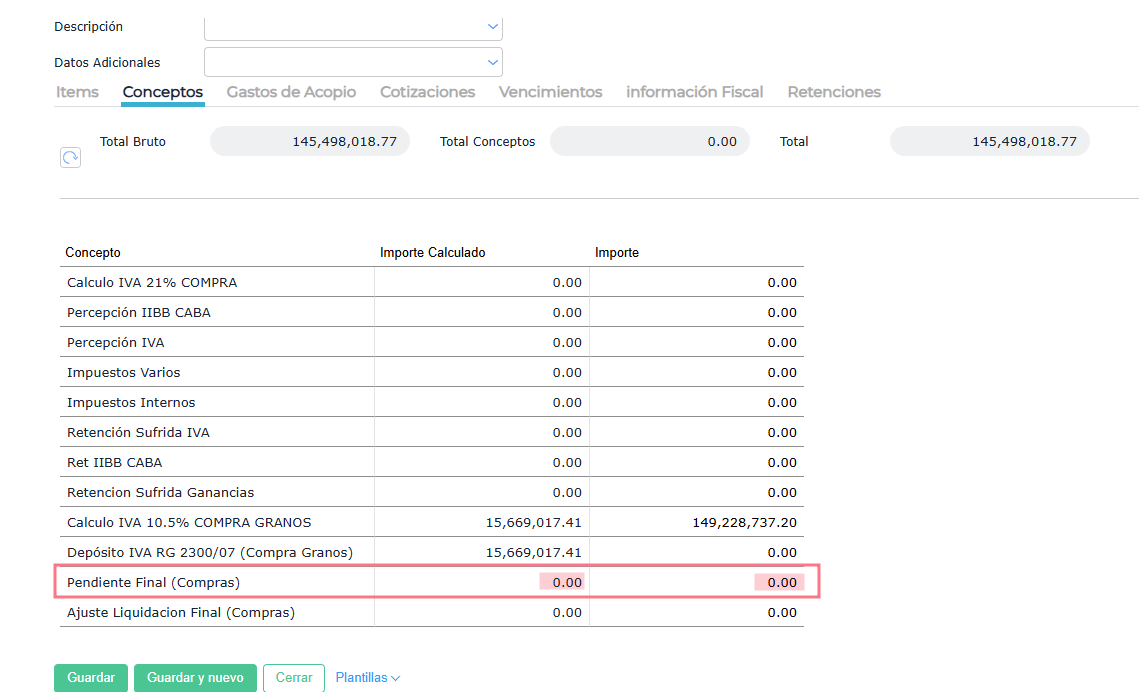Select the Retenciones tab
Viewport: 1139px width, 699px height.
pos(834,92)
